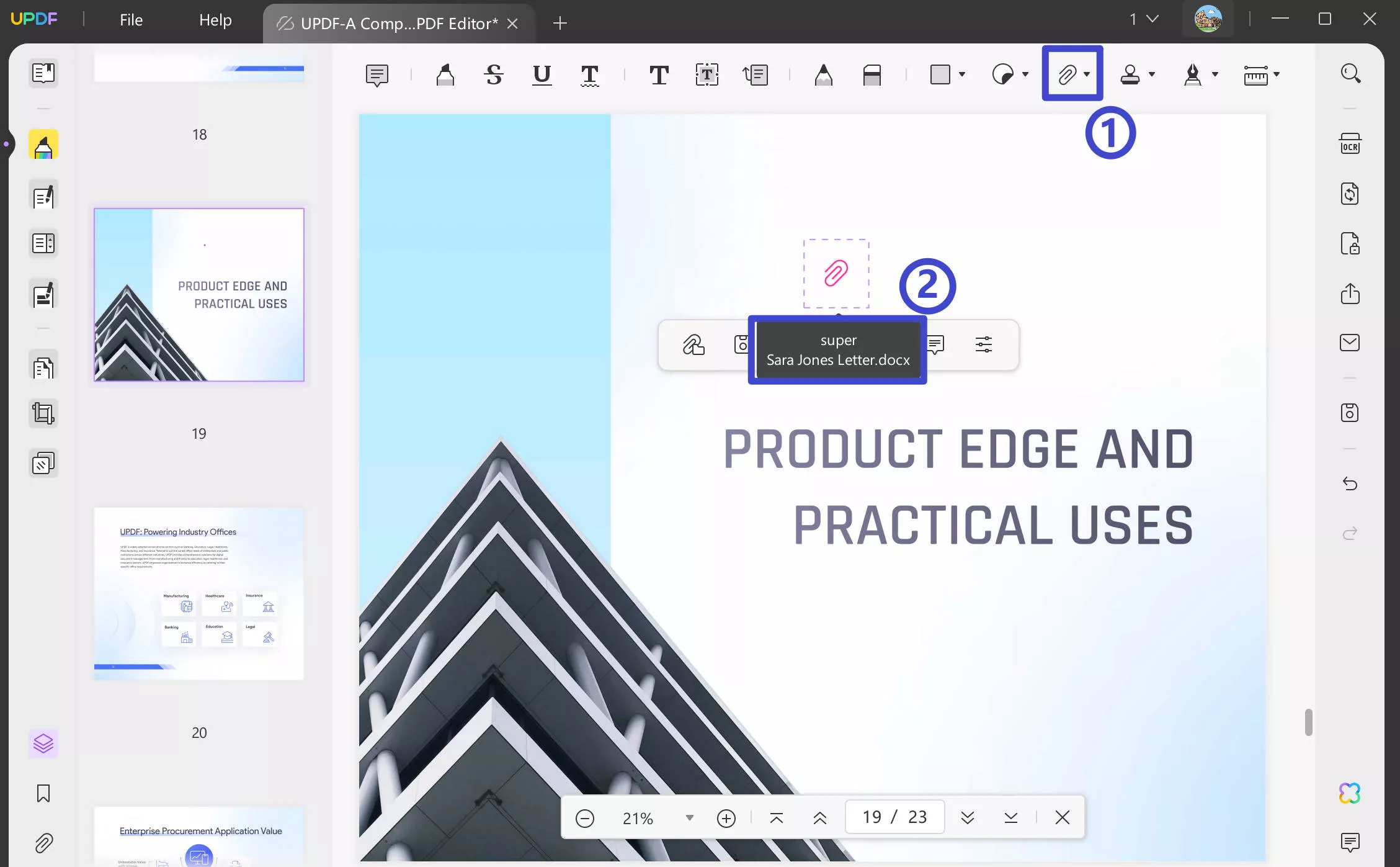Select the underline text tool

(541, 74)
